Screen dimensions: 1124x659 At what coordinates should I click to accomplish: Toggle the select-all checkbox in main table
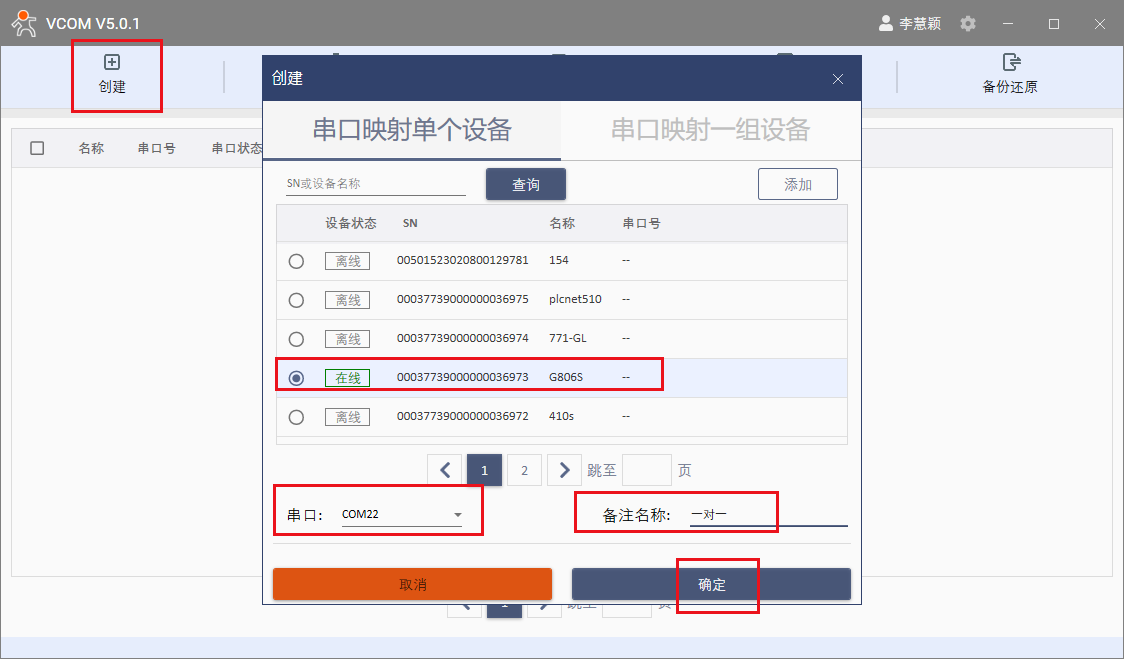point(37,148)
